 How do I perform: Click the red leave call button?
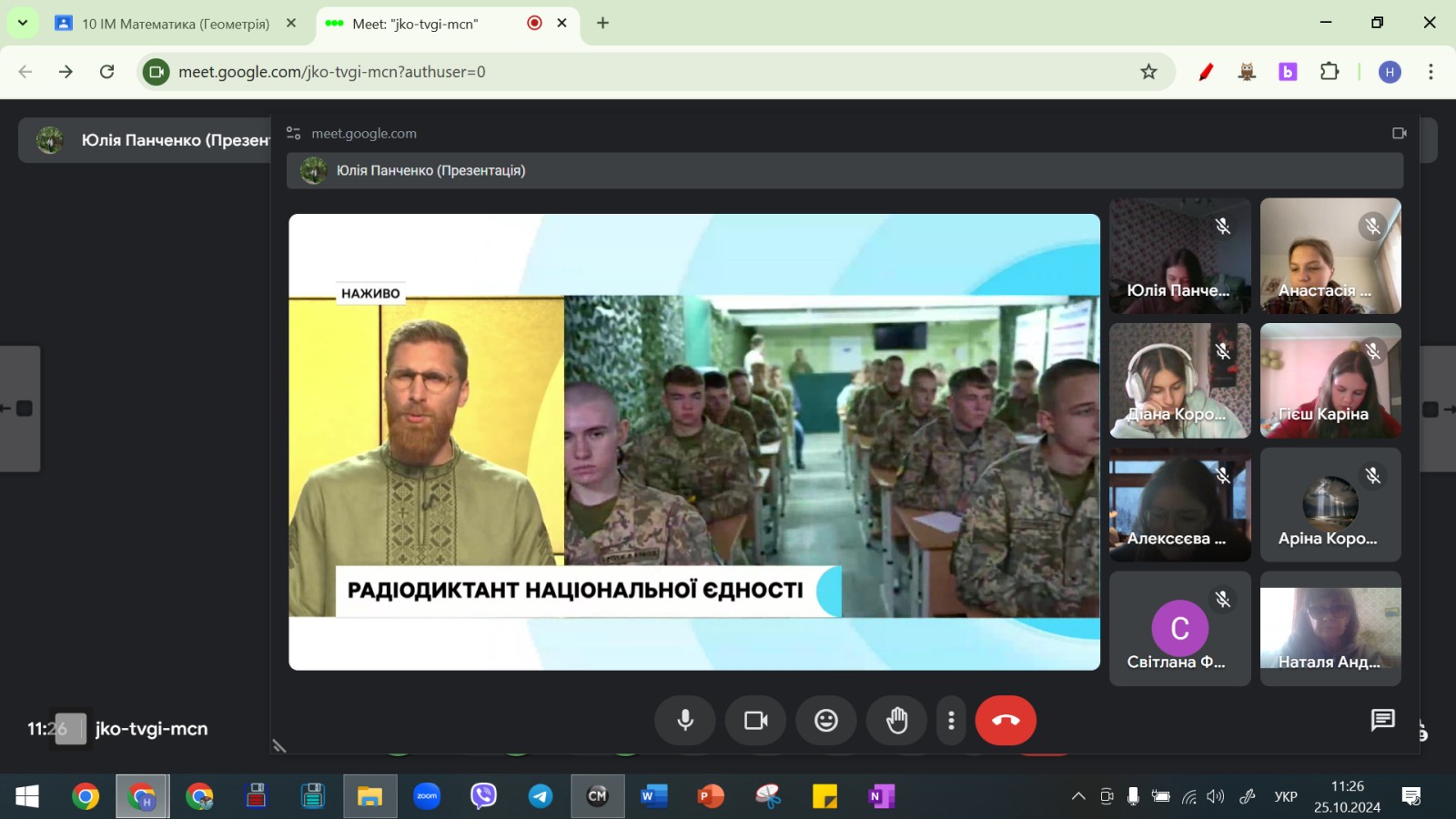pos(1006,721)
